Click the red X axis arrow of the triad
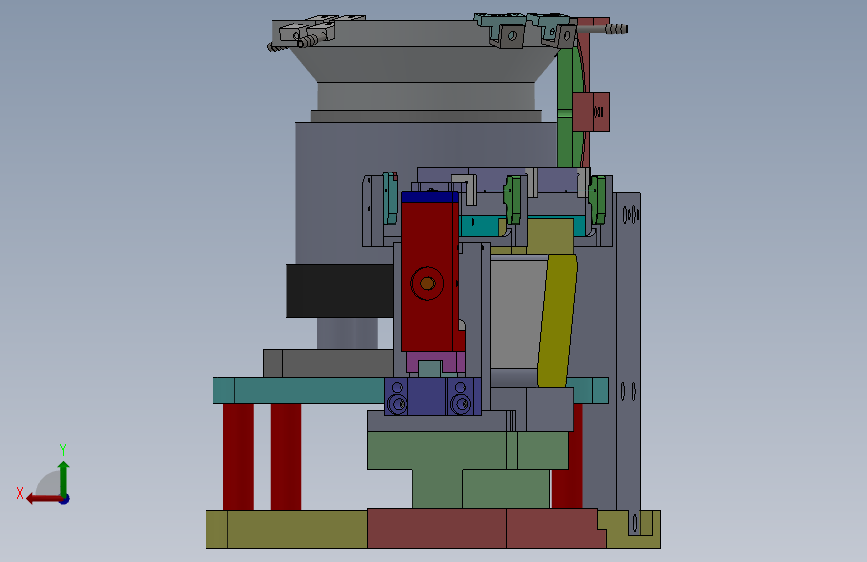The image size is (867, 562). tap(43, 499)
